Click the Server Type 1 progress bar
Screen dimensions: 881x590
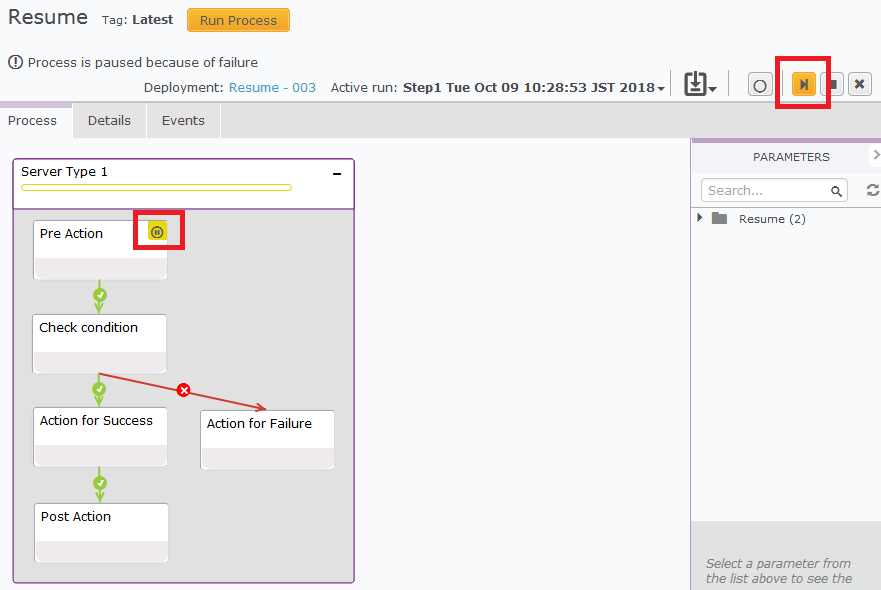click(156, 188)
